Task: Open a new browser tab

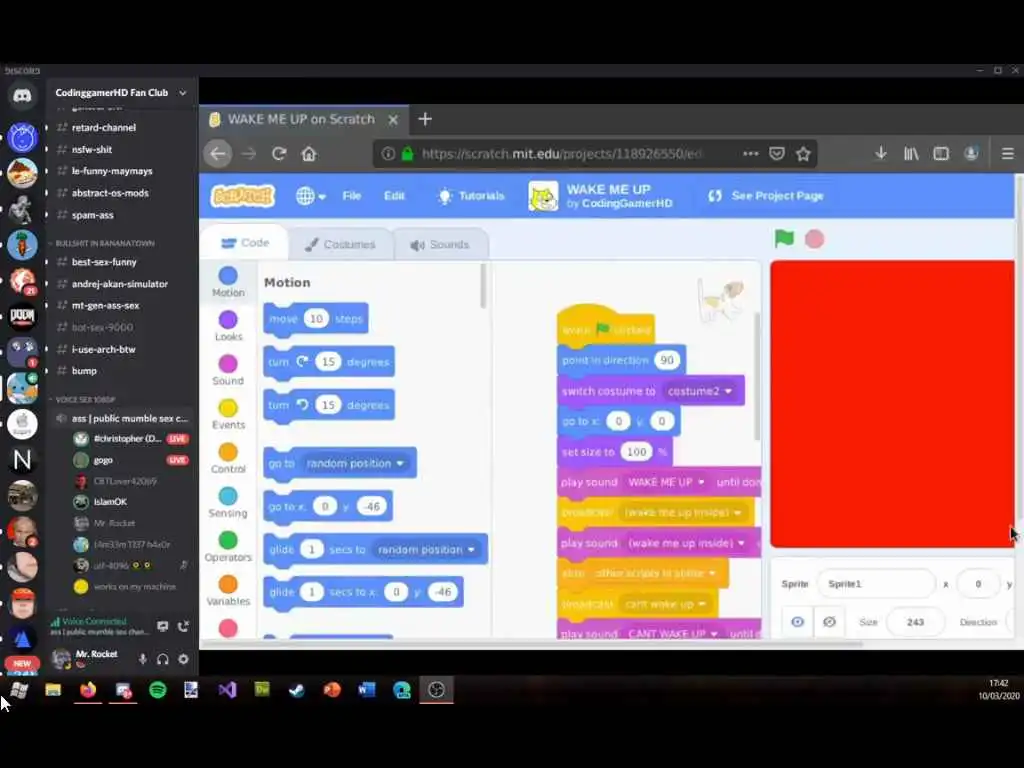Action: click(x=424, y=119)
